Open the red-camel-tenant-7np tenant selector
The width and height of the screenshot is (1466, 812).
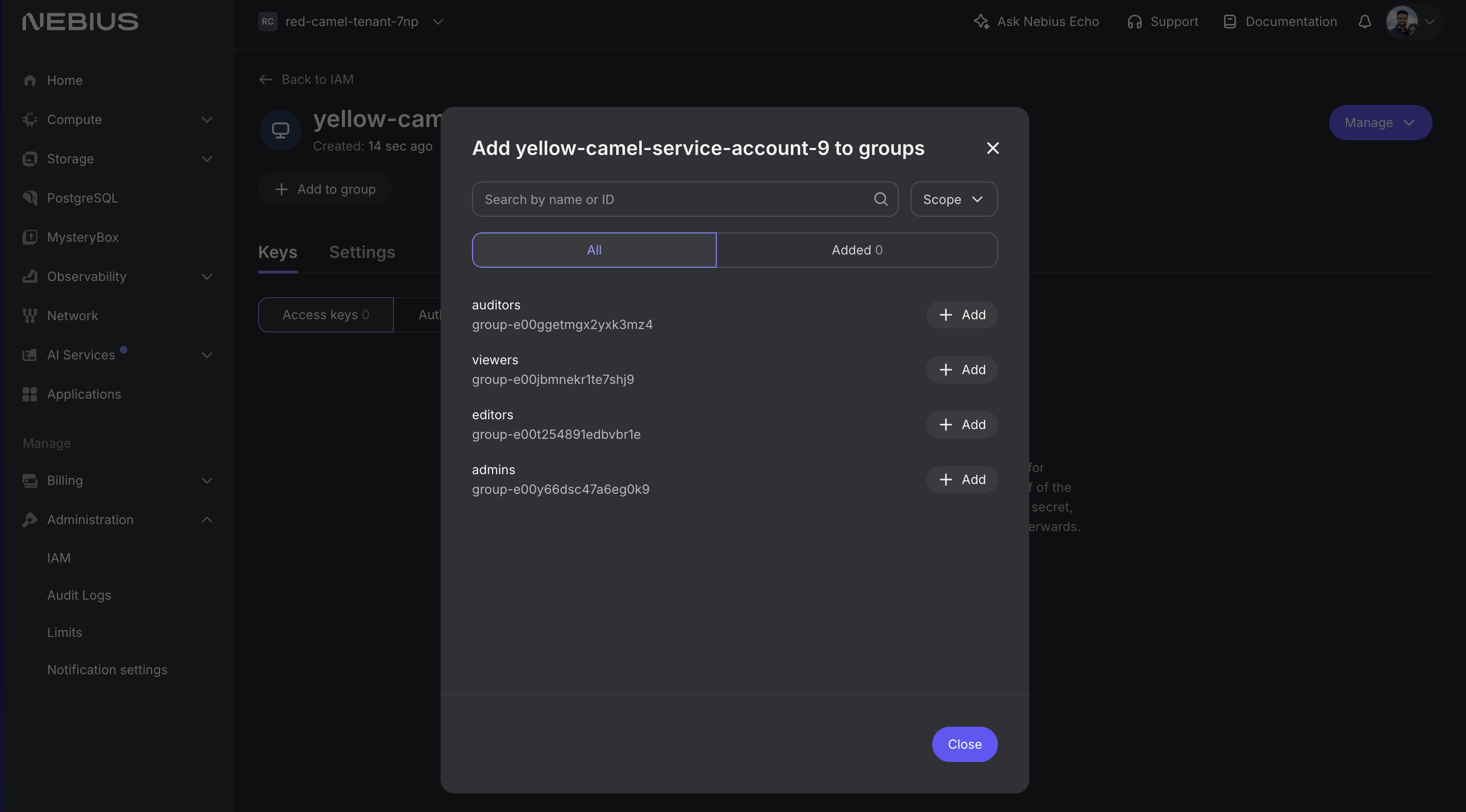tap(351, 22)
